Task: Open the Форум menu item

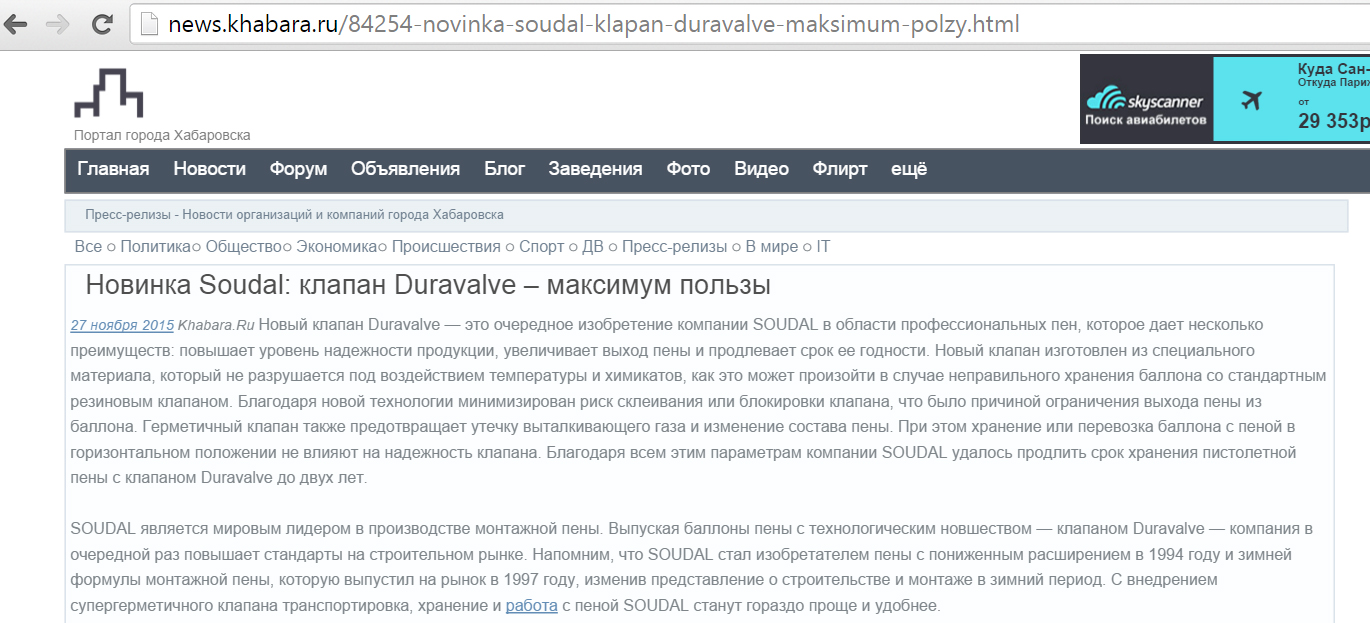Action: [x=298, y=169]
